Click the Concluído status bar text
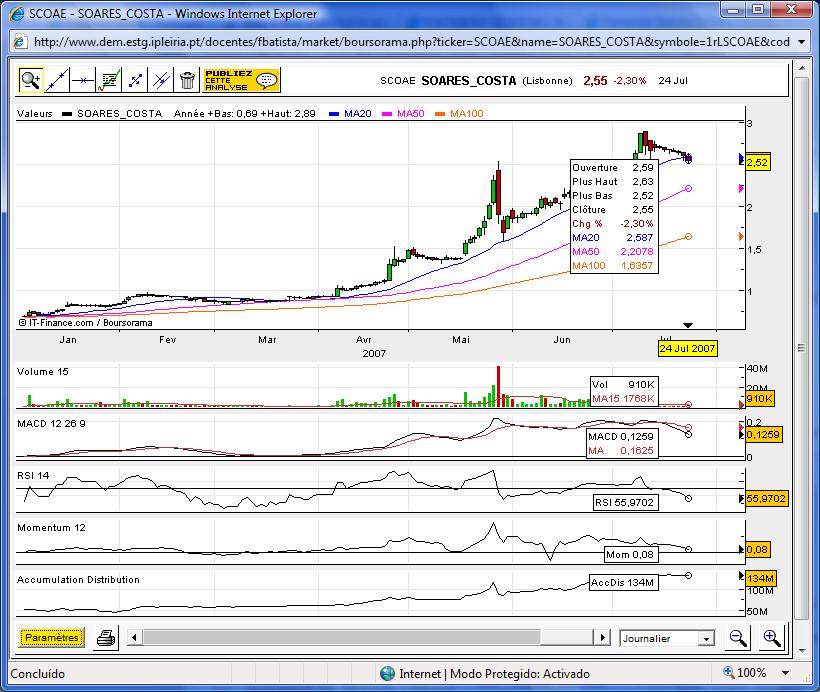The width and height of the screenshot is (820, 692). [38, 674]
